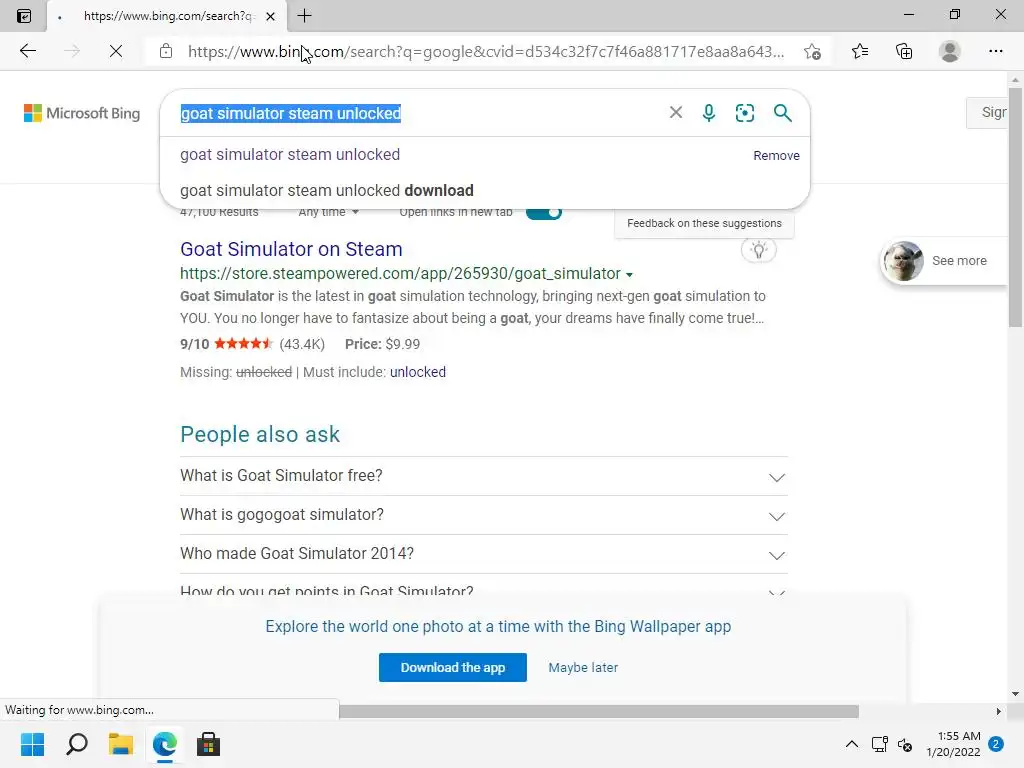Expand Who made Goat Simulator 2014?

[484, 554]
